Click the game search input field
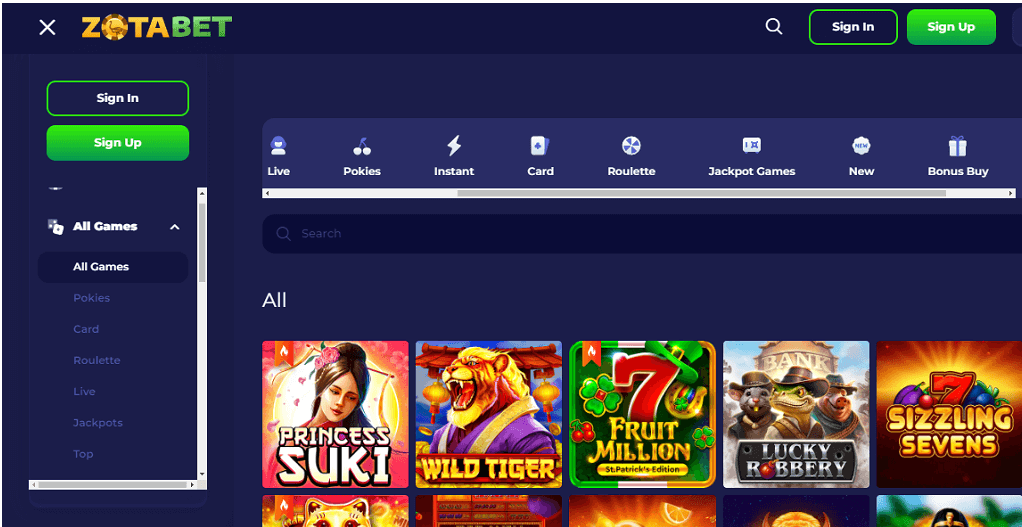1022x527 pixels. (x=642, y=234)
